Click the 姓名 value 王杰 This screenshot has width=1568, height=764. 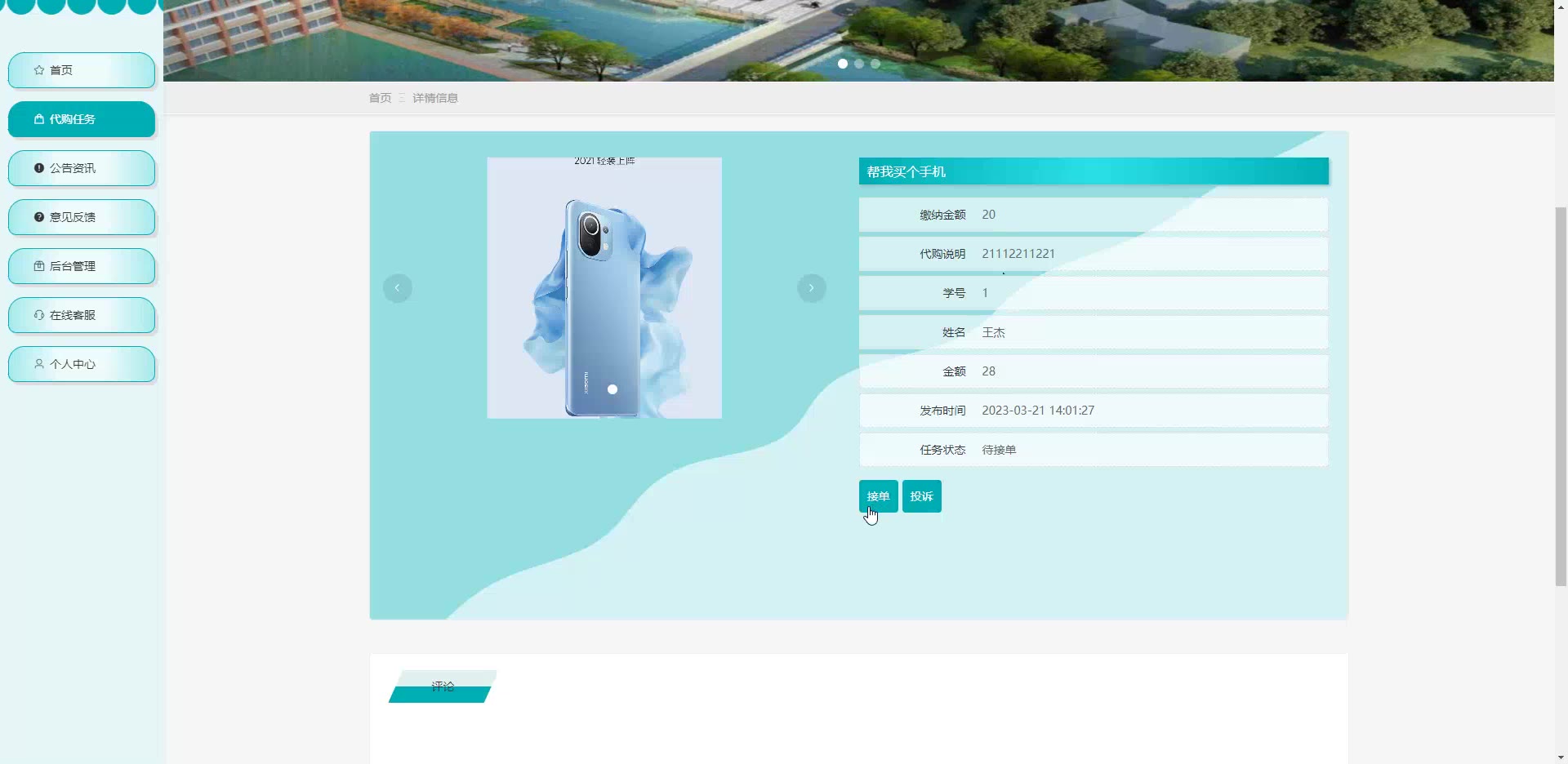click(993, 332)
